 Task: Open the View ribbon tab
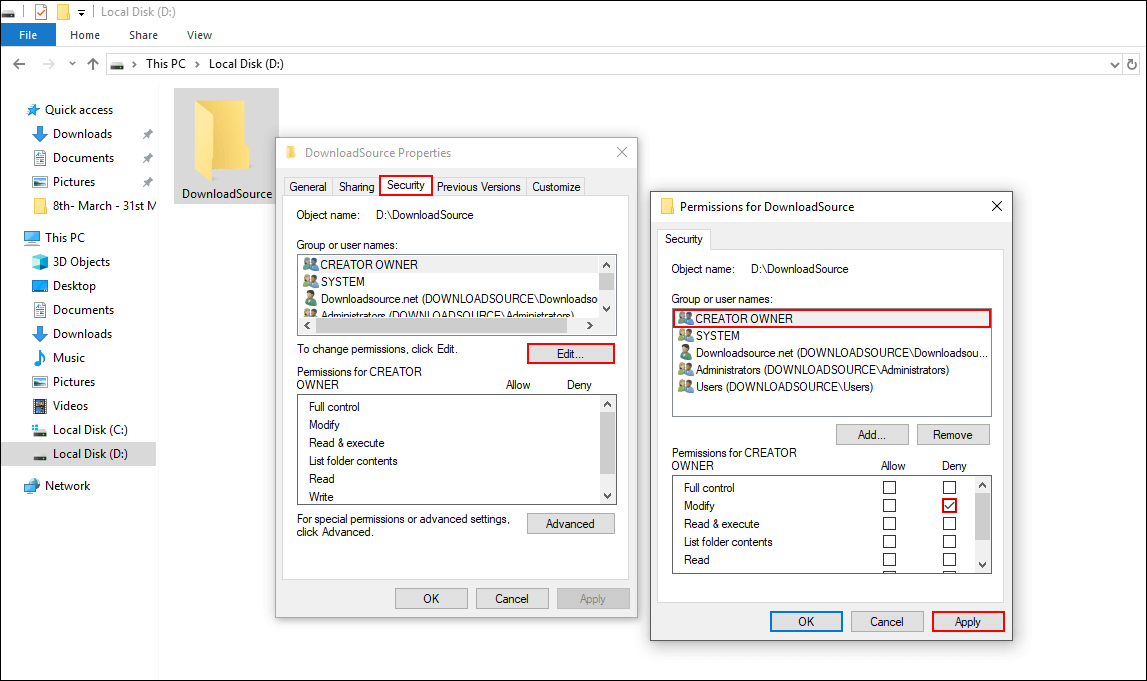pos(199,35)
